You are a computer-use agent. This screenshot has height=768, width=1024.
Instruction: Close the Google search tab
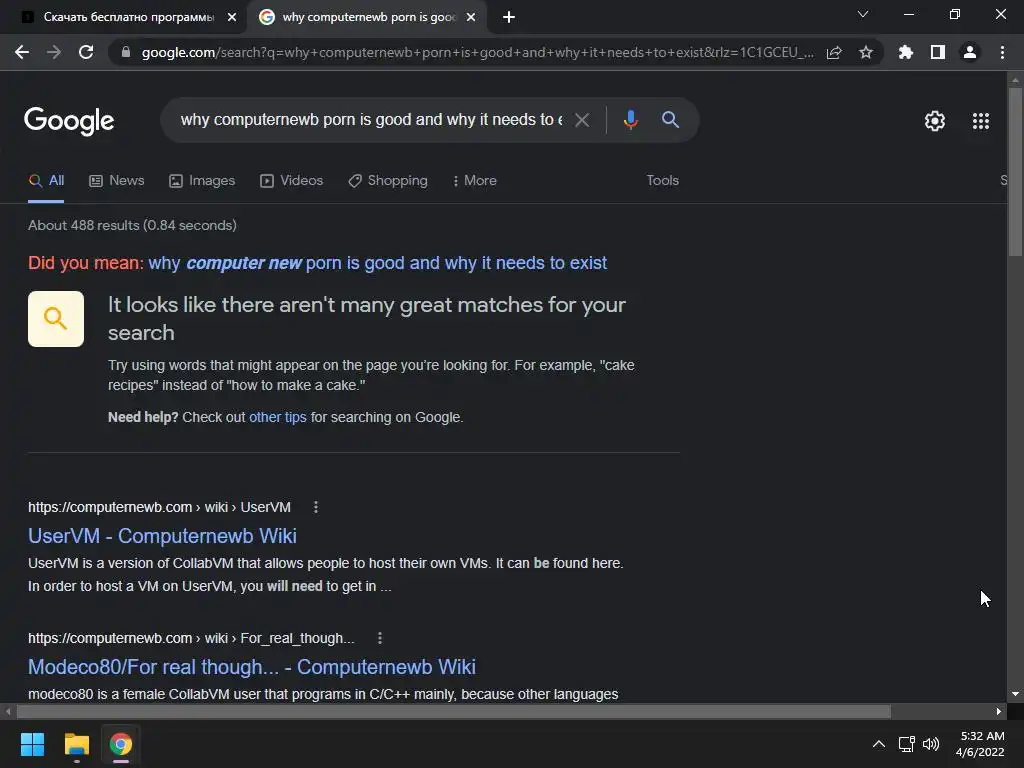[x=471, y=17]
